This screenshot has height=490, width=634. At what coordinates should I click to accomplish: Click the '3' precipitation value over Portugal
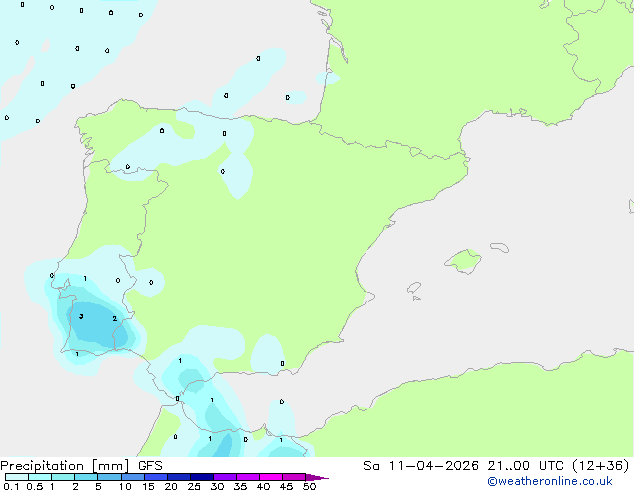click(x=81, y=317)
